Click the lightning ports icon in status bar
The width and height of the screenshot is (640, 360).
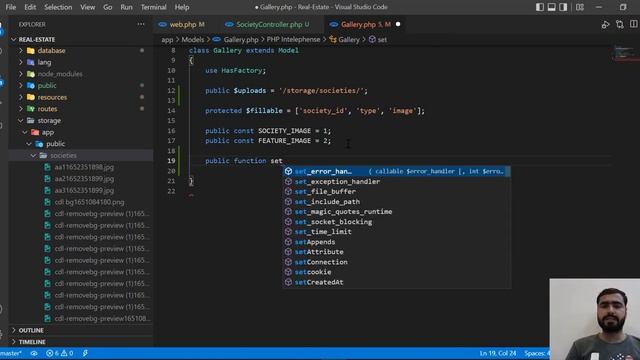(85, 353)
